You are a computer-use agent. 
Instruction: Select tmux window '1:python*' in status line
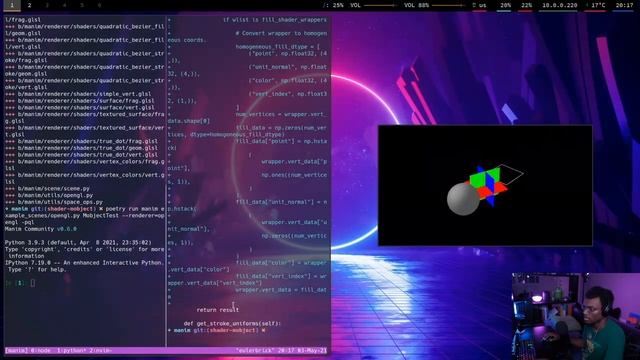coord(71,350)
